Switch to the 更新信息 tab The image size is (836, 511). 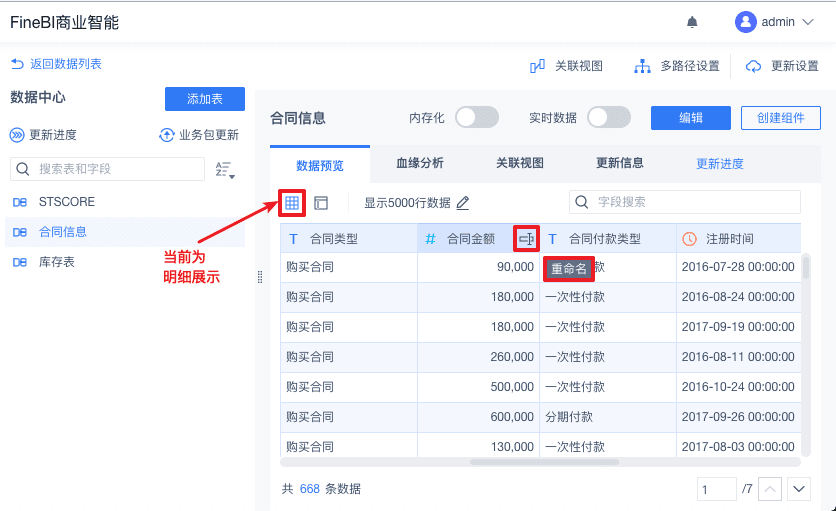[620, 163]
